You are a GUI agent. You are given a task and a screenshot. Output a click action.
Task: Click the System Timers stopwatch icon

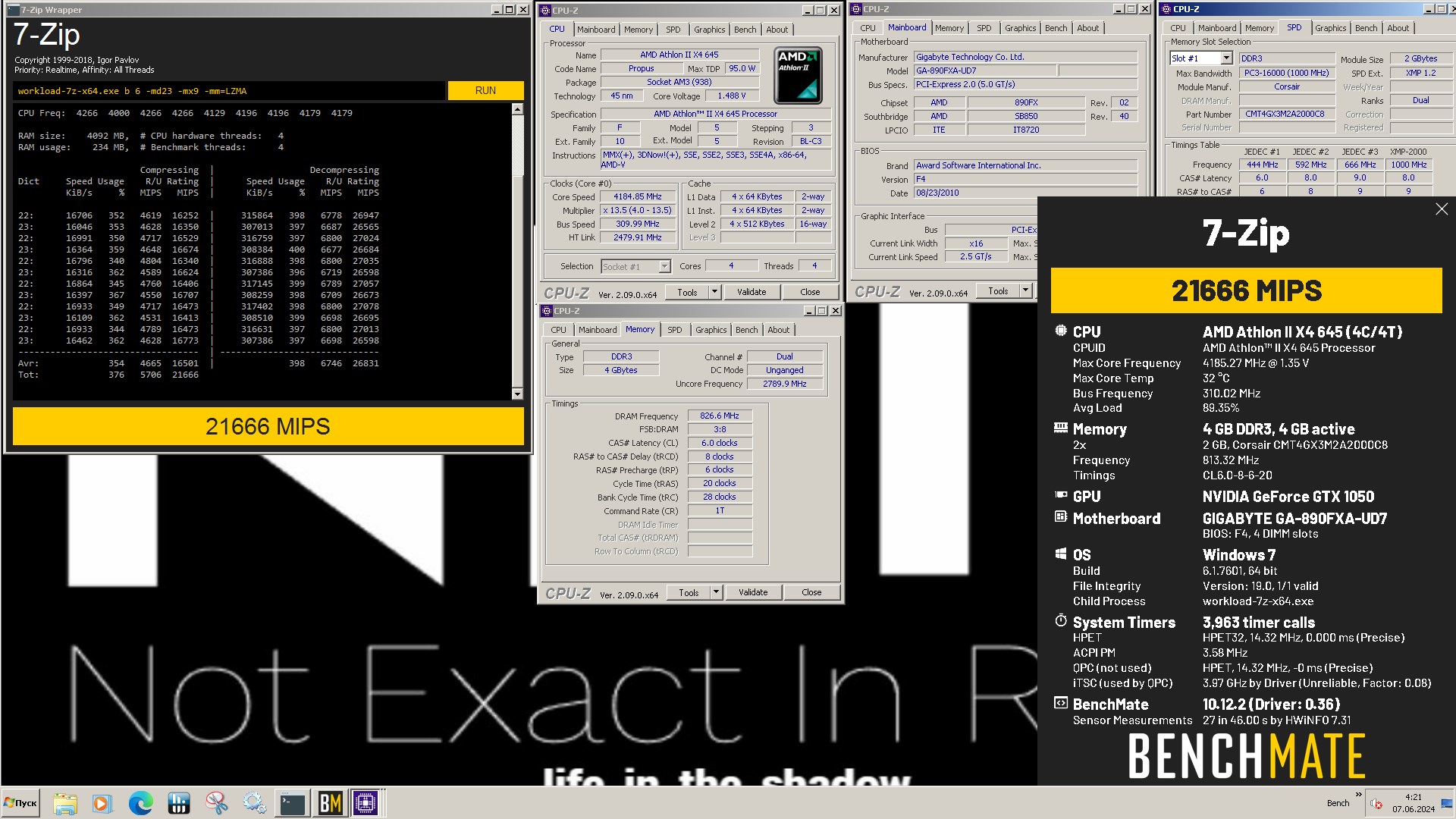[x=1061, y=620]
